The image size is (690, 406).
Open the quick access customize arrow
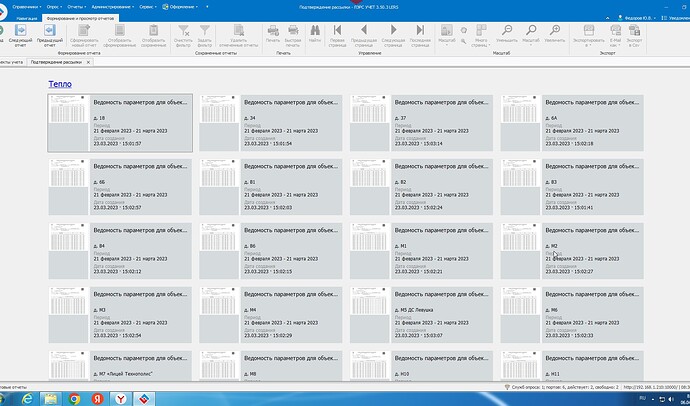tap(207, 7)
